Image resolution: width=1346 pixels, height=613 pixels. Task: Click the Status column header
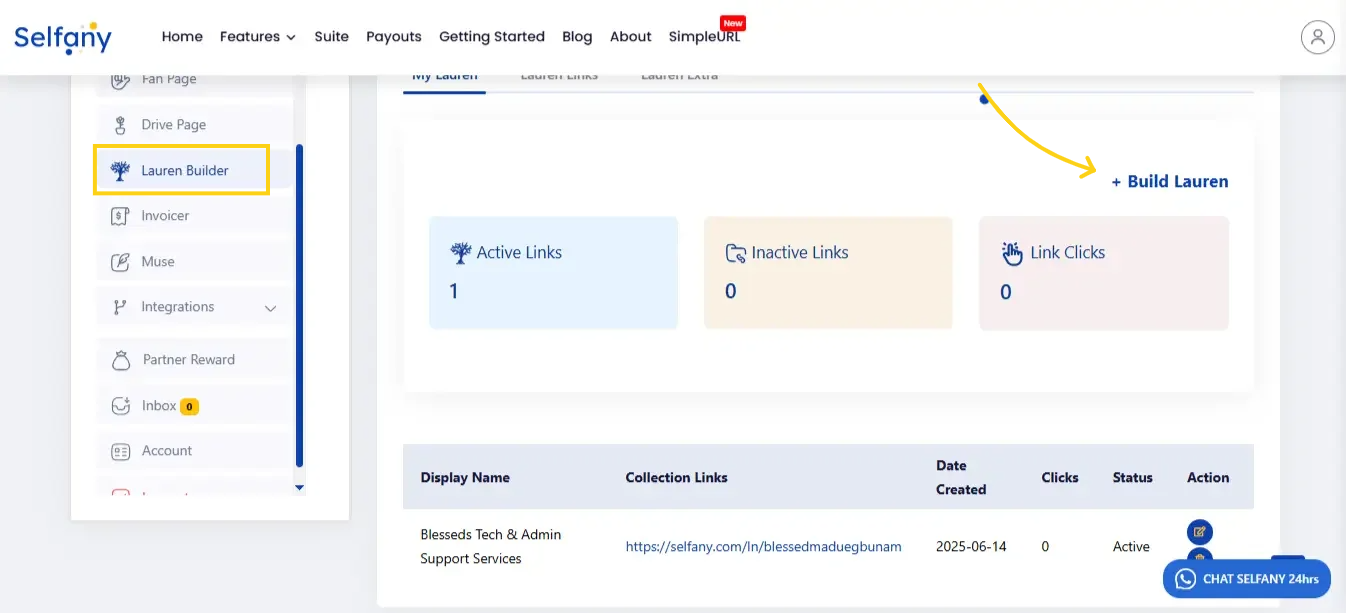(1133, 478)
